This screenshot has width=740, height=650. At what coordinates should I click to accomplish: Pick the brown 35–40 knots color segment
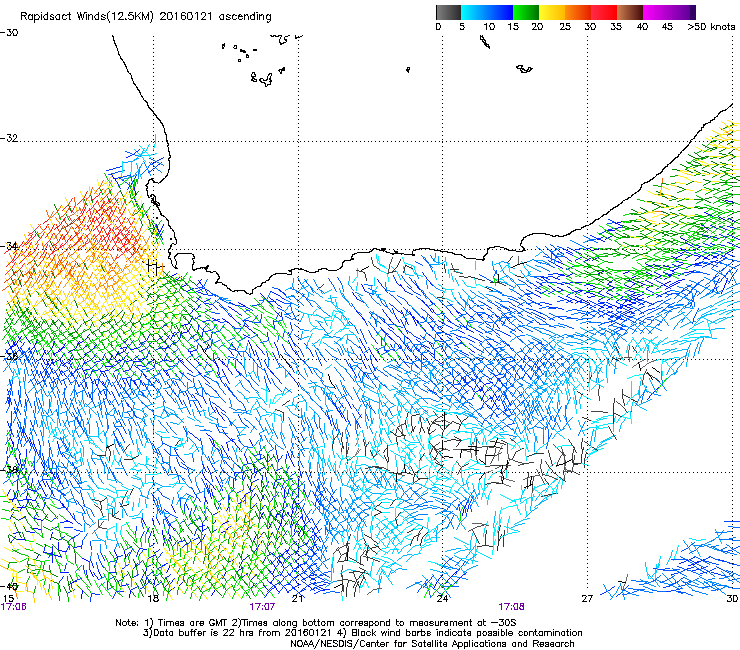point(630,12)
